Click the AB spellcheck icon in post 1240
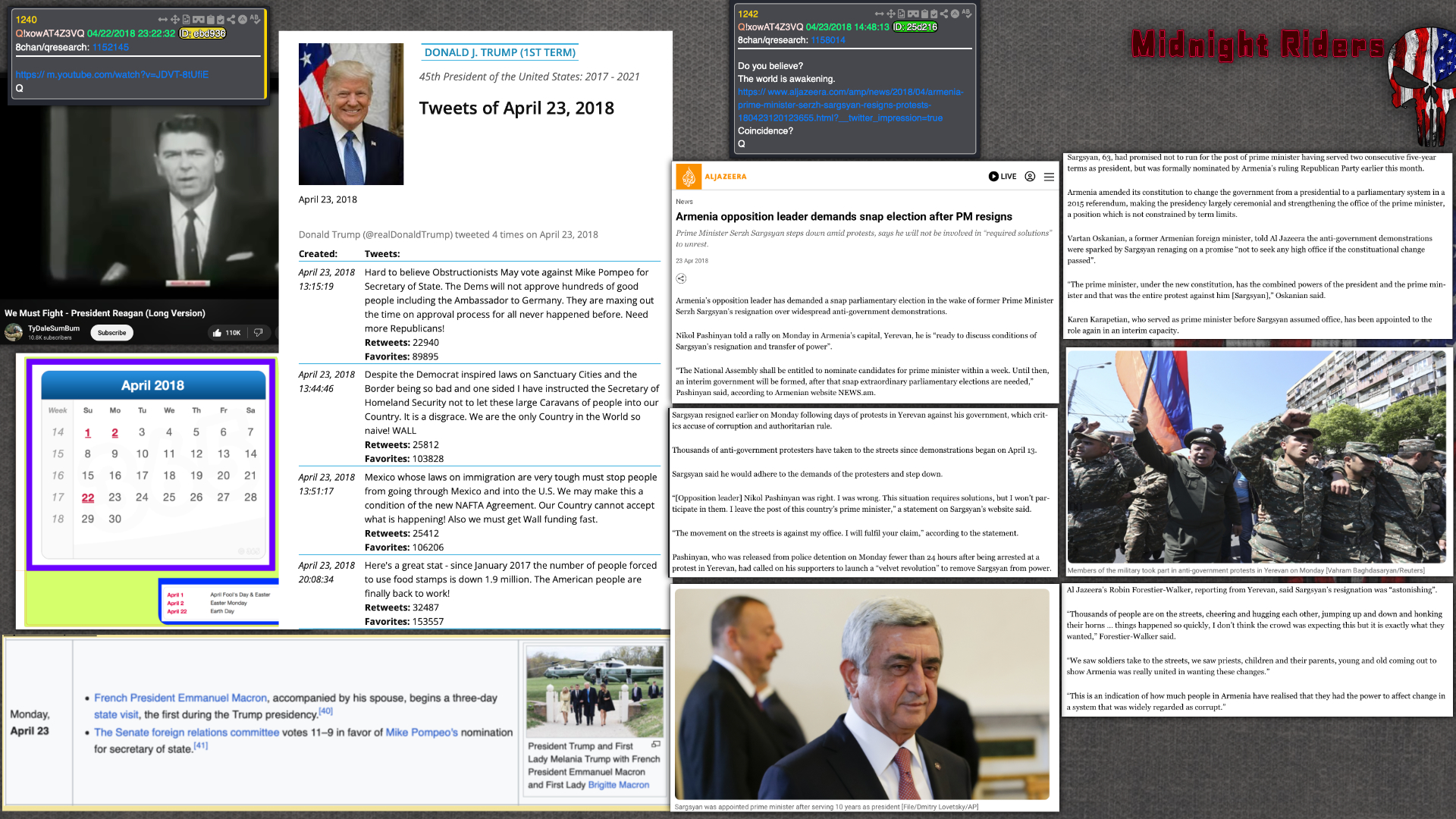Image resolution: width=1456 pixels, height=819 pixels. coord(256,19)
